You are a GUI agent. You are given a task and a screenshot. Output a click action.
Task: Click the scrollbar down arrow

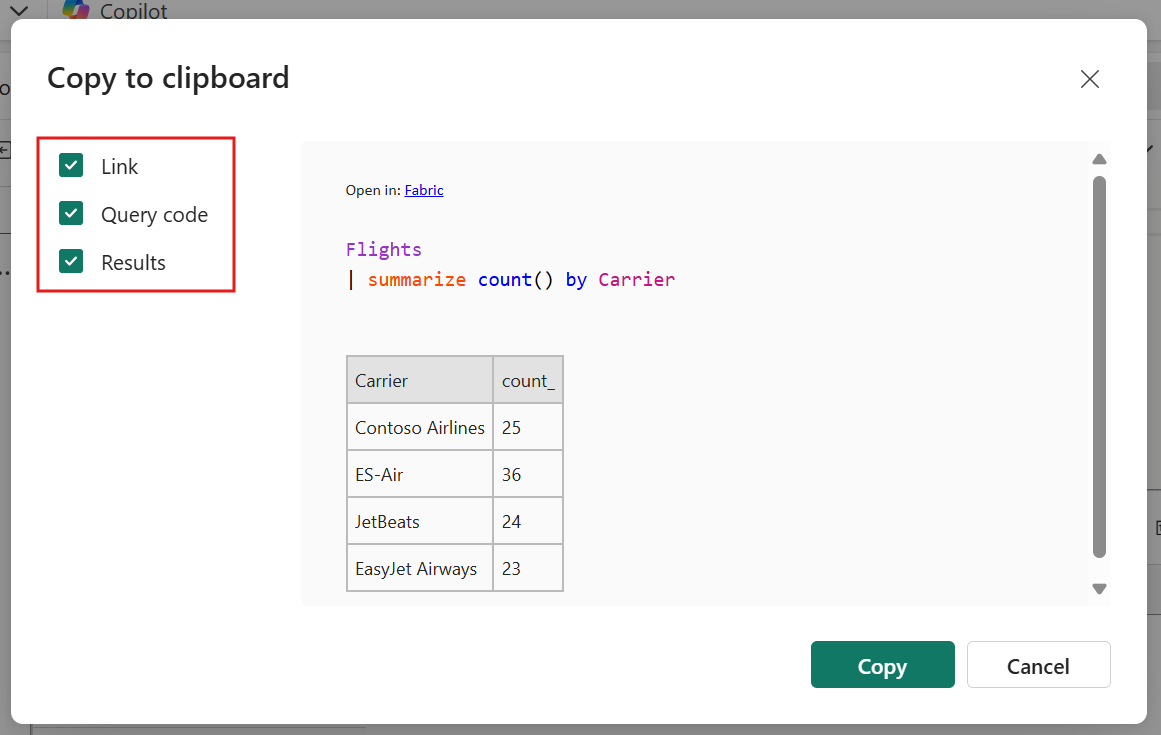pyautogui.click(x=1099, y=589)
